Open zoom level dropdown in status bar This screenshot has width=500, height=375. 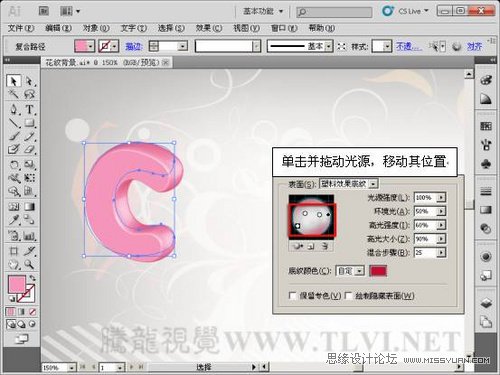[71, 367]
